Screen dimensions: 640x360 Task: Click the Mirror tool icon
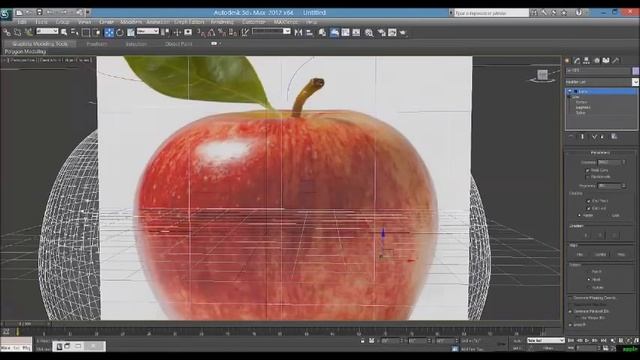coord(298,32)
